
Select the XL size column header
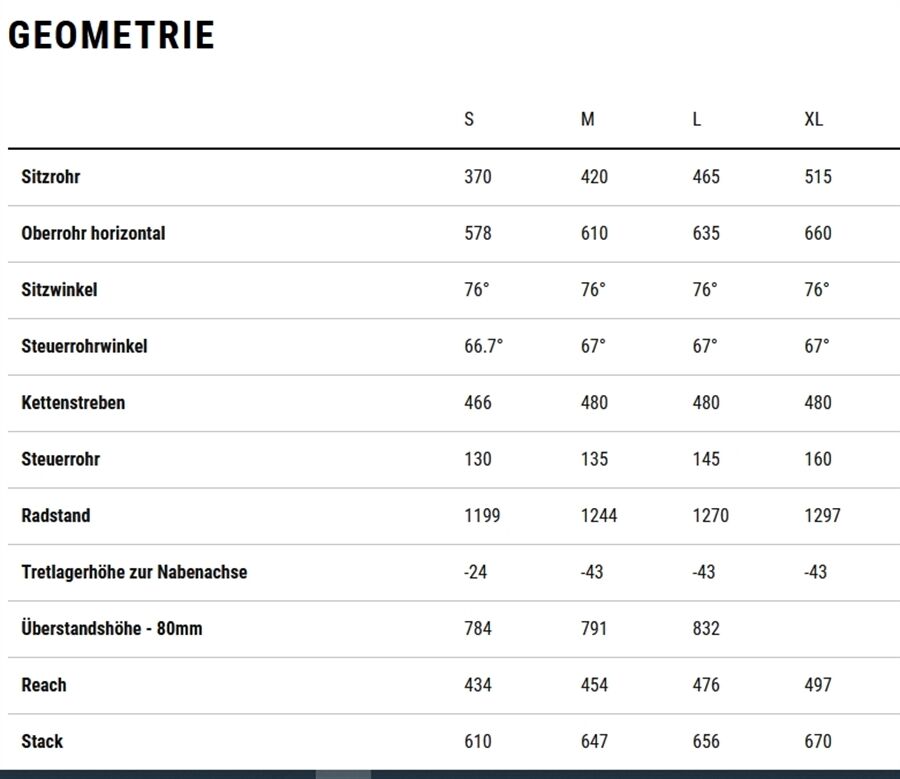tap(813, 119)
